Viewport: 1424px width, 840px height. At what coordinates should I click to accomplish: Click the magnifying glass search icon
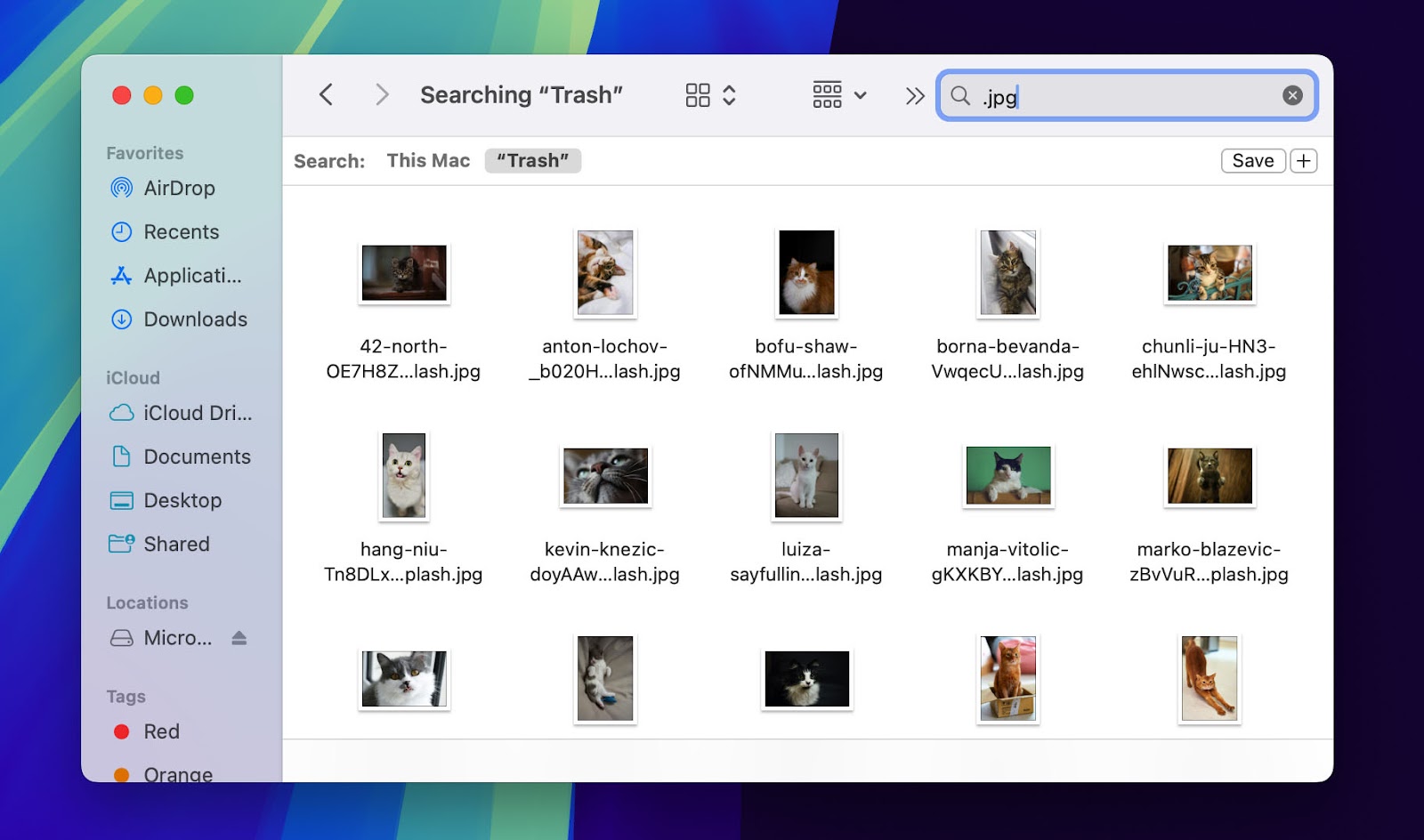[960, 95]
